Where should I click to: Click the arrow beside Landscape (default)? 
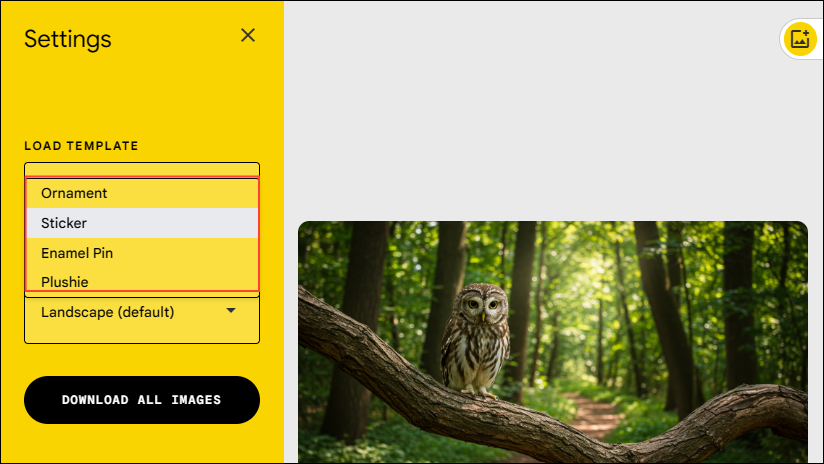pos(231,311)
